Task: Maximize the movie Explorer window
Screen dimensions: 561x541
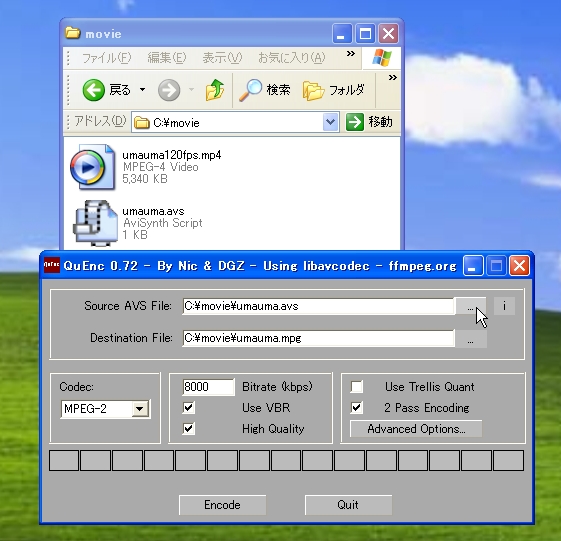Action: point(365,34)
